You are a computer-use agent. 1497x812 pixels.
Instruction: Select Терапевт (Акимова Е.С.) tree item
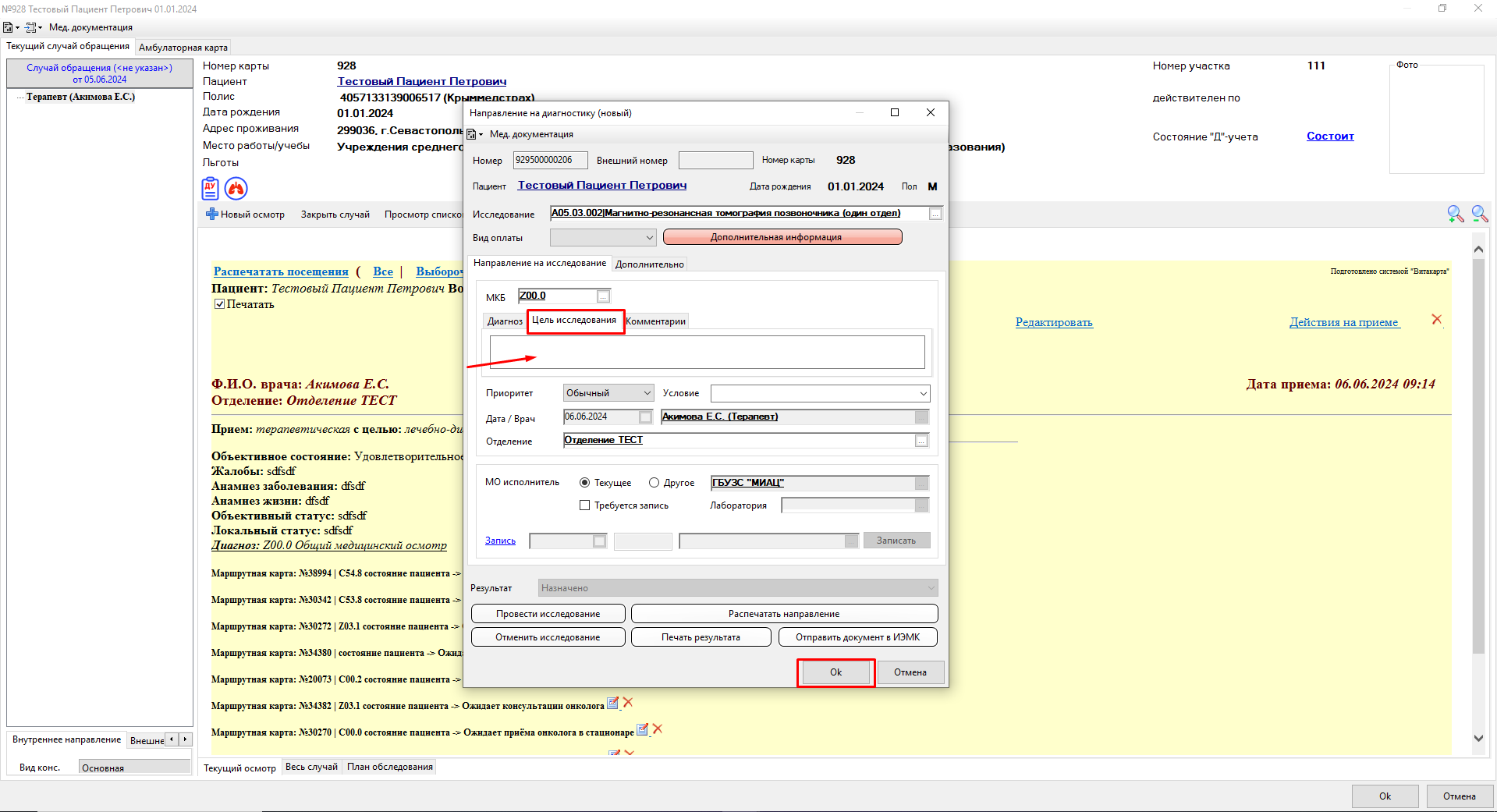[80, 97]
